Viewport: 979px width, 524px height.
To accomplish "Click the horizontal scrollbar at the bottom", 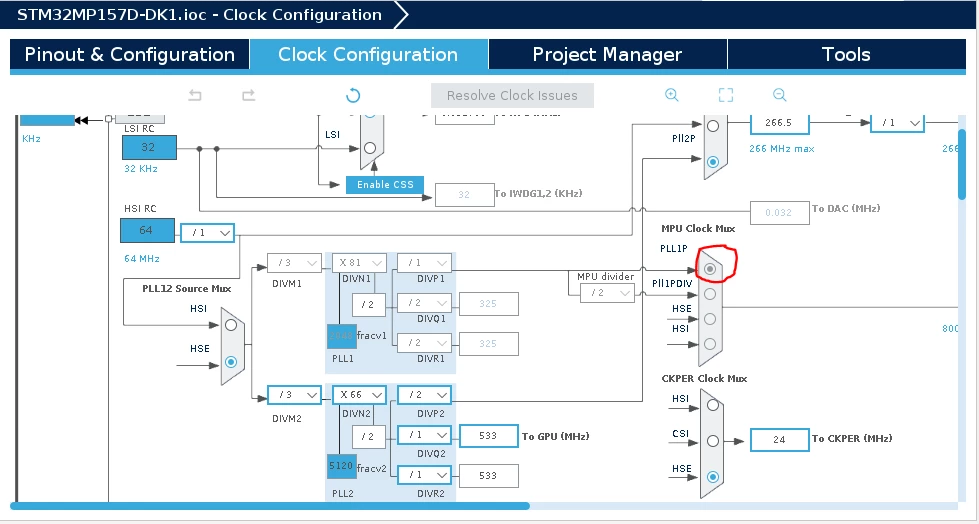I will pos(270,506).
